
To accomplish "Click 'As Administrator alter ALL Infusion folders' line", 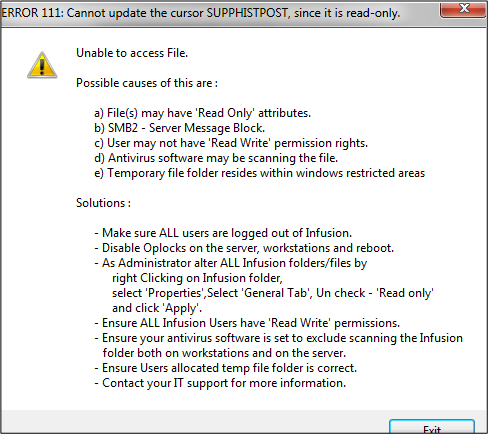I will click(x=231, y=263).
